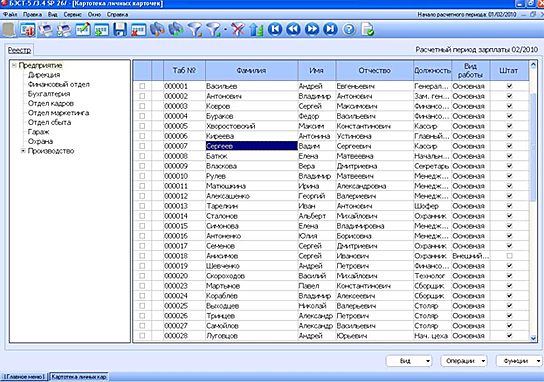
Task: Click the edit record pencil icon
Action: 83,29
